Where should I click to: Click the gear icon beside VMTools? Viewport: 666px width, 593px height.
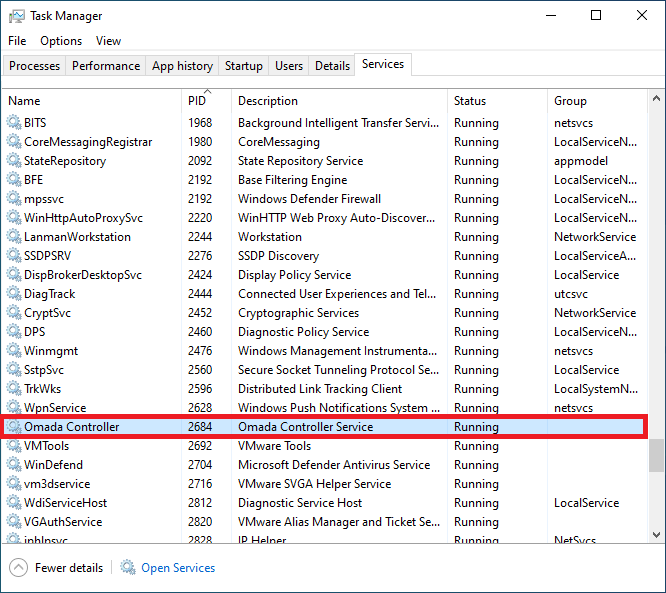pos(14,446)
